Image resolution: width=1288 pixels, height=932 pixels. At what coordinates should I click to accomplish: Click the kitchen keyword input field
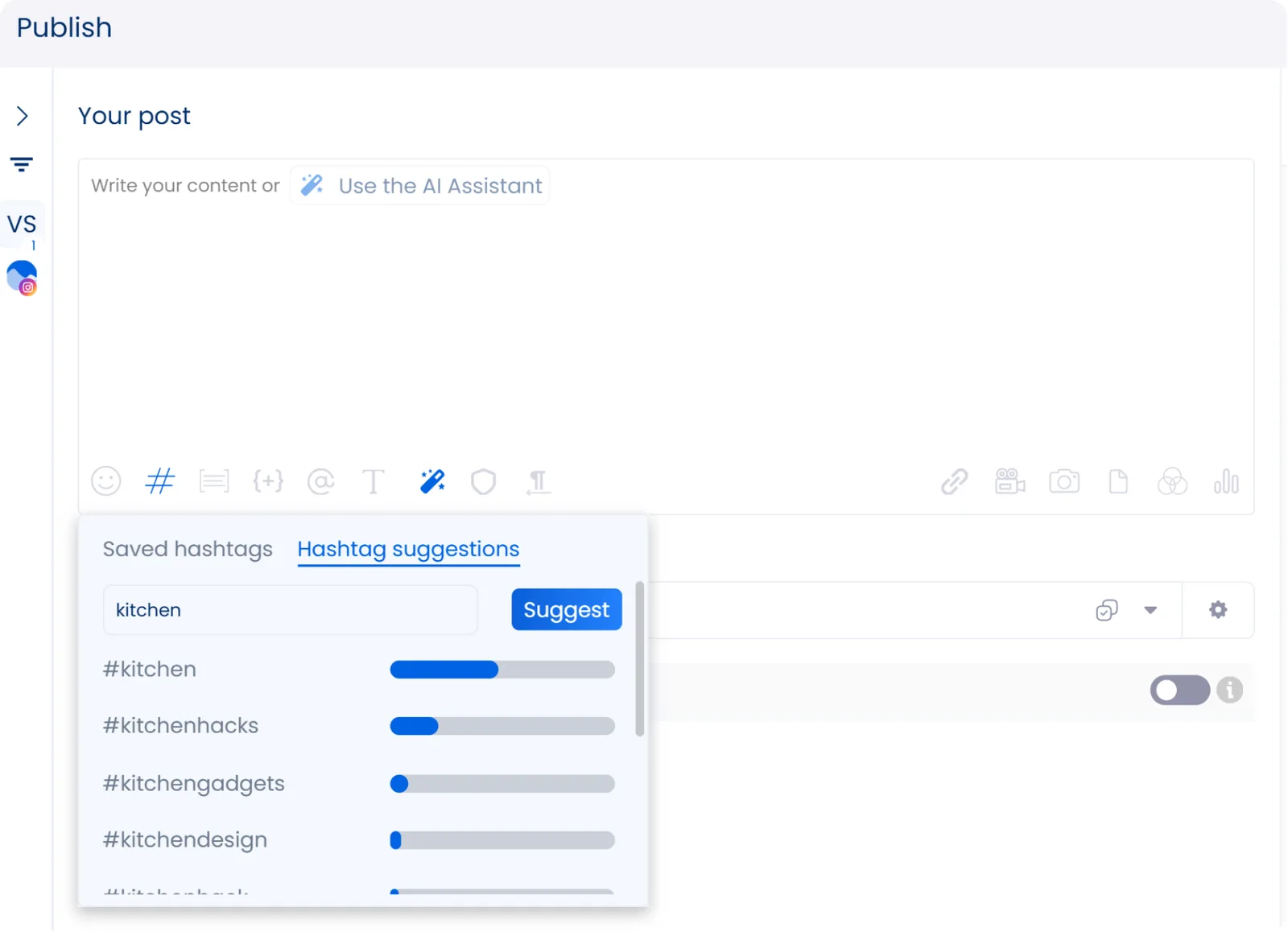click(x=290, y=610)
